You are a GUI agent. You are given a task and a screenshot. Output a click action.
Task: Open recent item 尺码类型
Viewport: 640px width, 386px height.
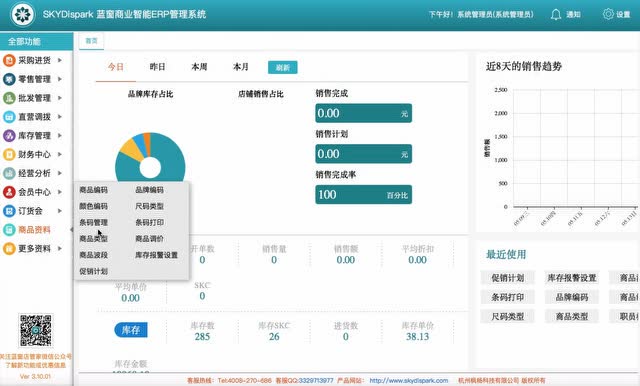click(507, 316)
